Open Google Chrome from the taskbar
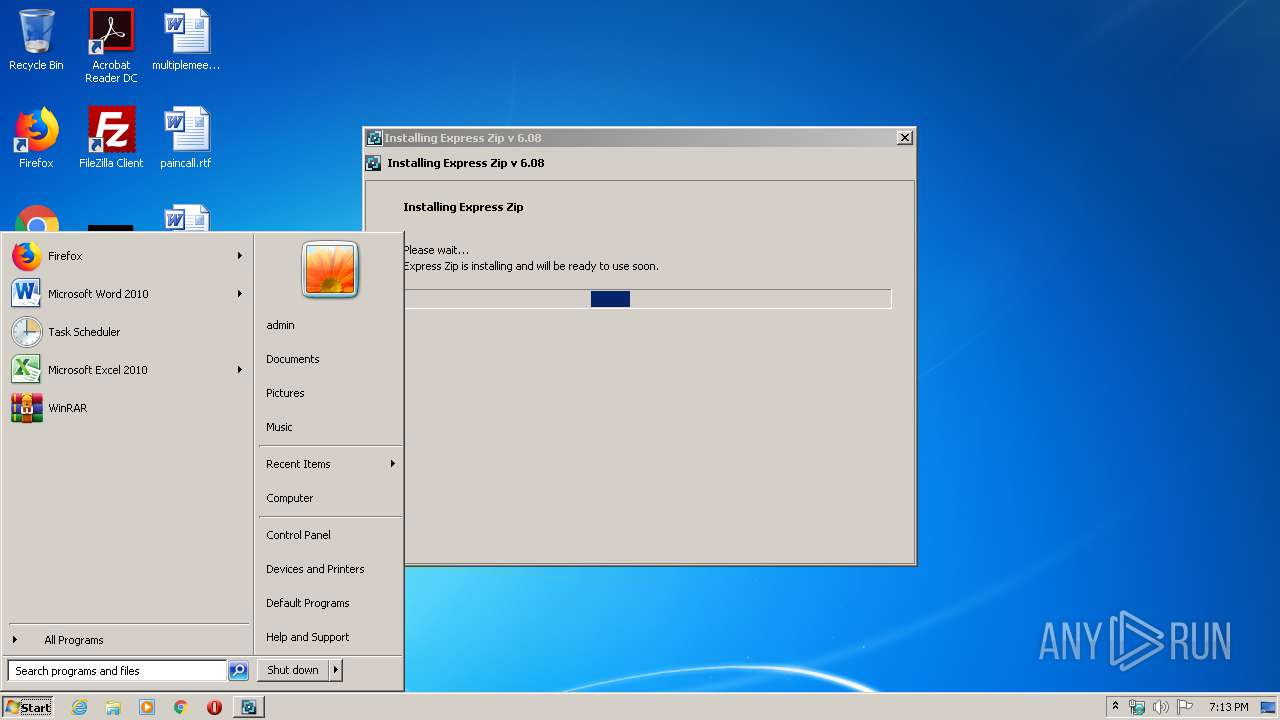Image resolution: width=1280 pixels, height=720 pixels. coord(180,707)
